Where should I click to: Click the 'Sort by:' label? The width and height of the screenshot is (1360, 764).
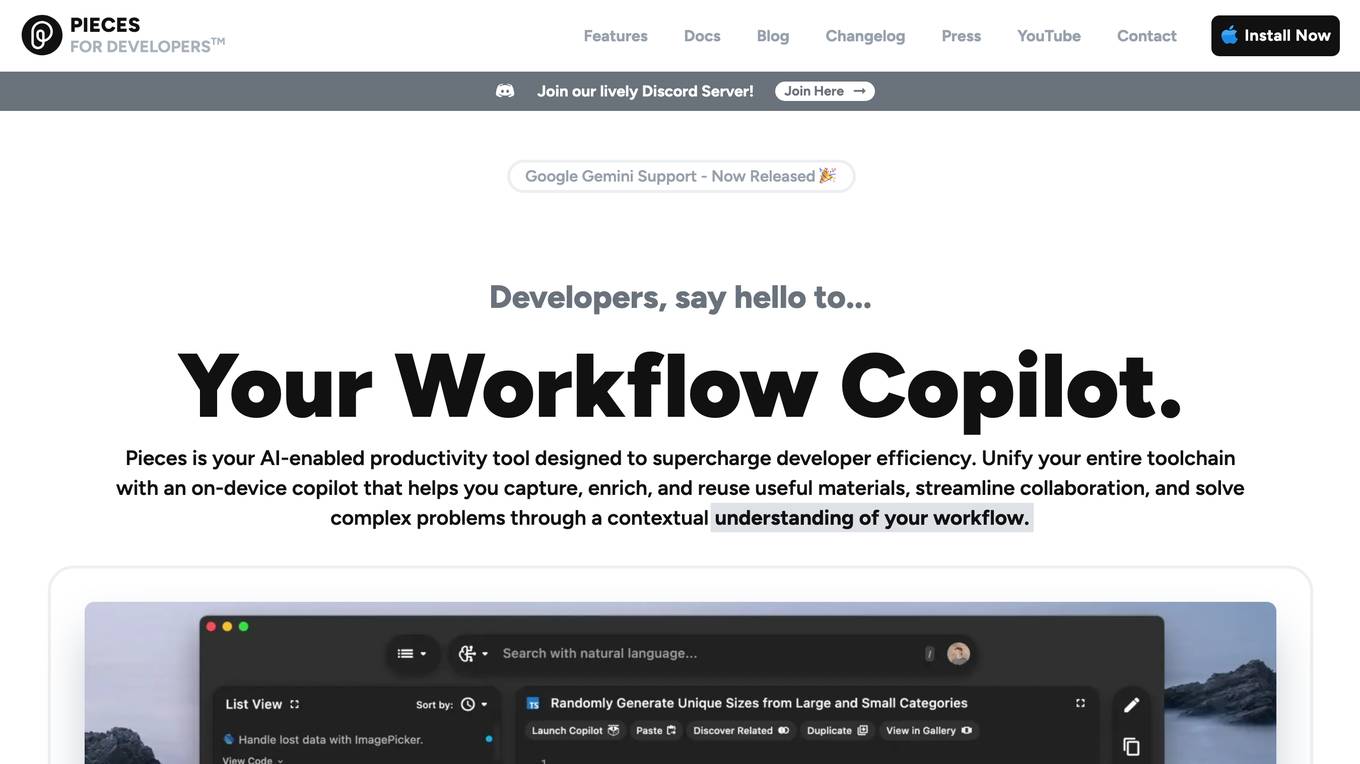tap(434, 705)
